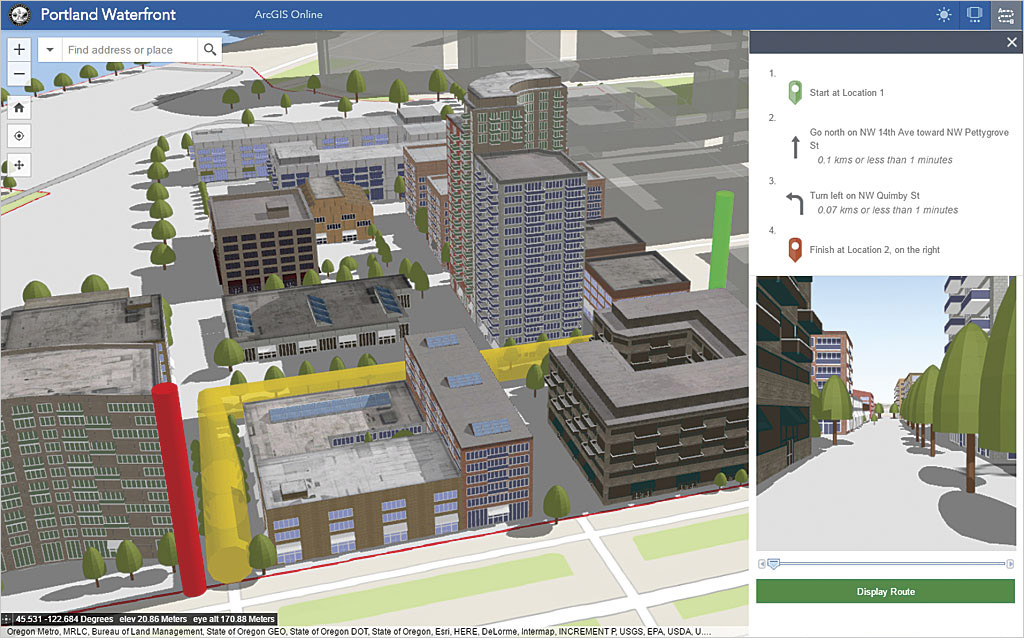Select the red Finish location pin
The image size is (1024, 638).
(795, 250)
